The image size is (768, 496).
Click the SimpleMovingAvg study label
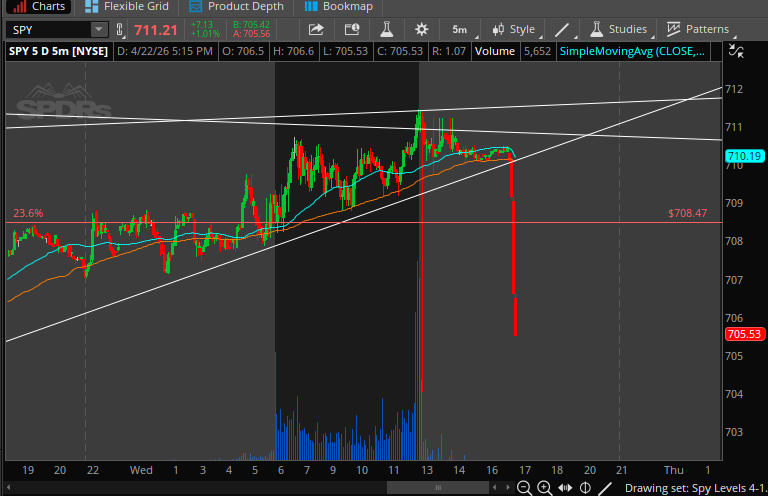click(632, 51)
